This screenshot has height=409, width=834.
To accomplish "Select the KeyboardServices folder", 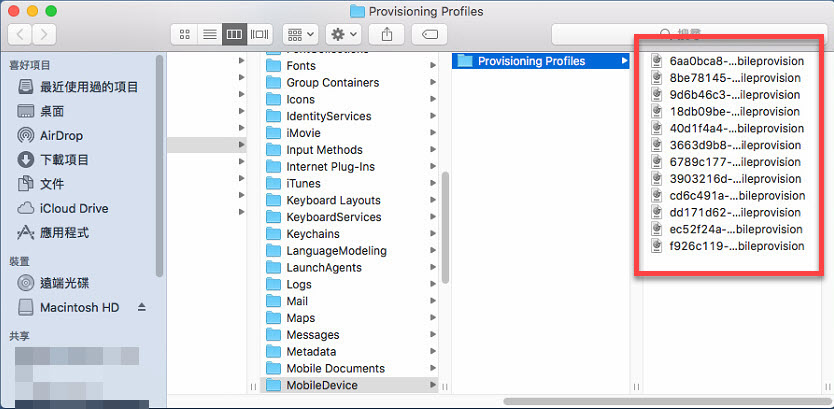I will (x=351, y=217).
